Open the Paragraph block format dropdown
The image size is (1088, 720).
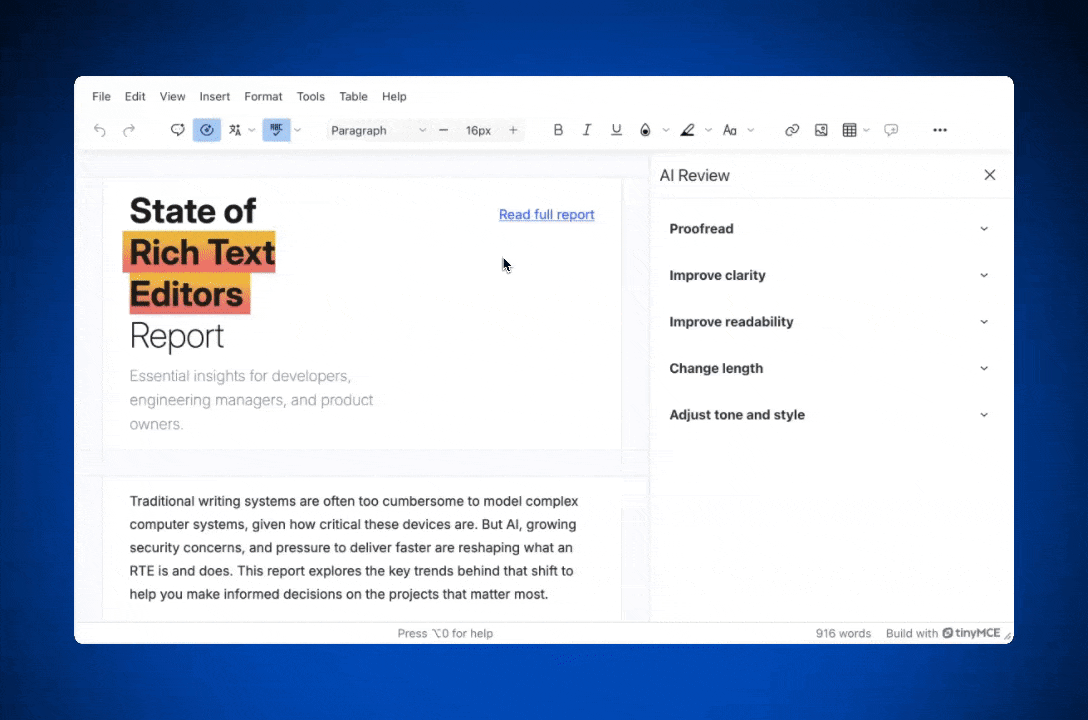pyautogui.click(x=378, y=130)
